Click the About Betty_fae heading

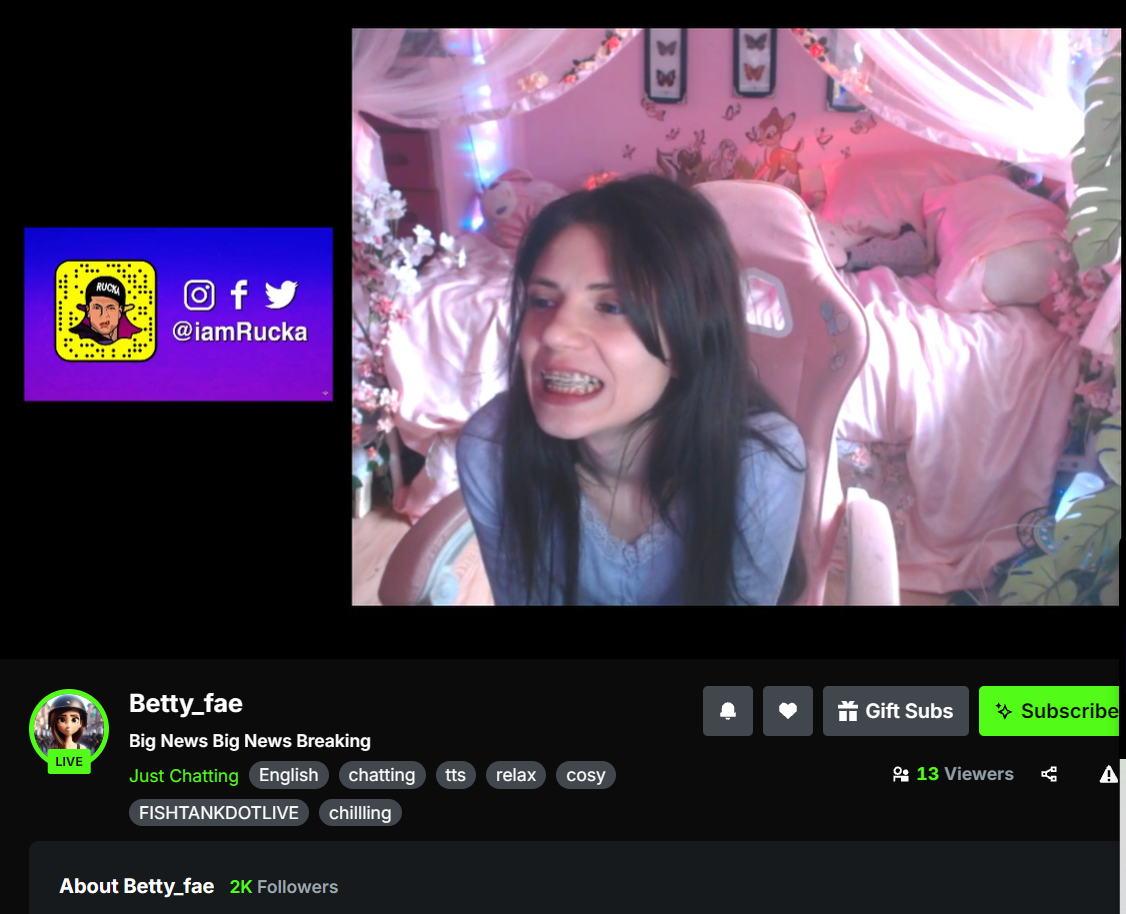(x=136, y=887)
